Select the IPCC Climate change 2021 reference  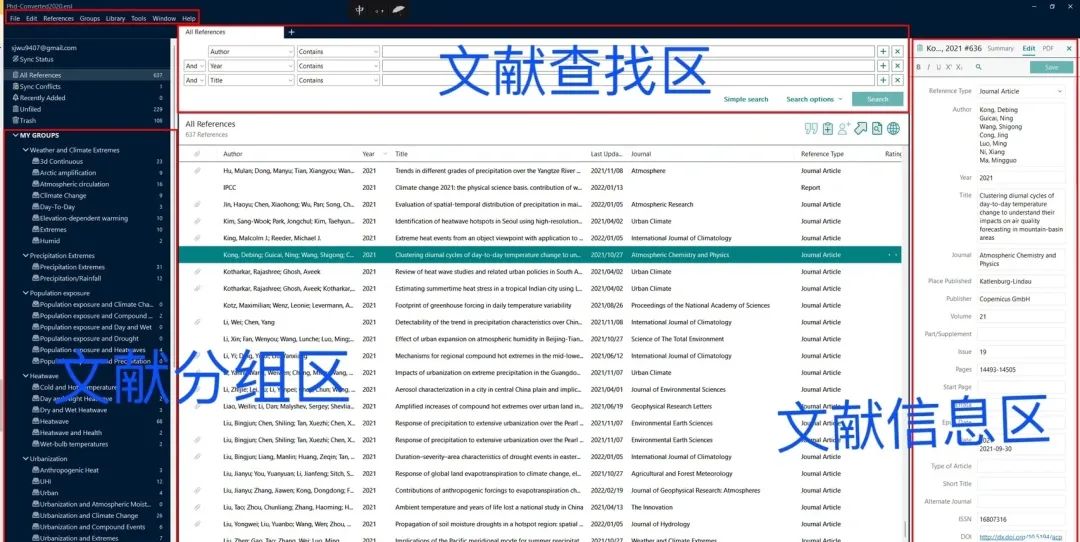coord(540,187)
